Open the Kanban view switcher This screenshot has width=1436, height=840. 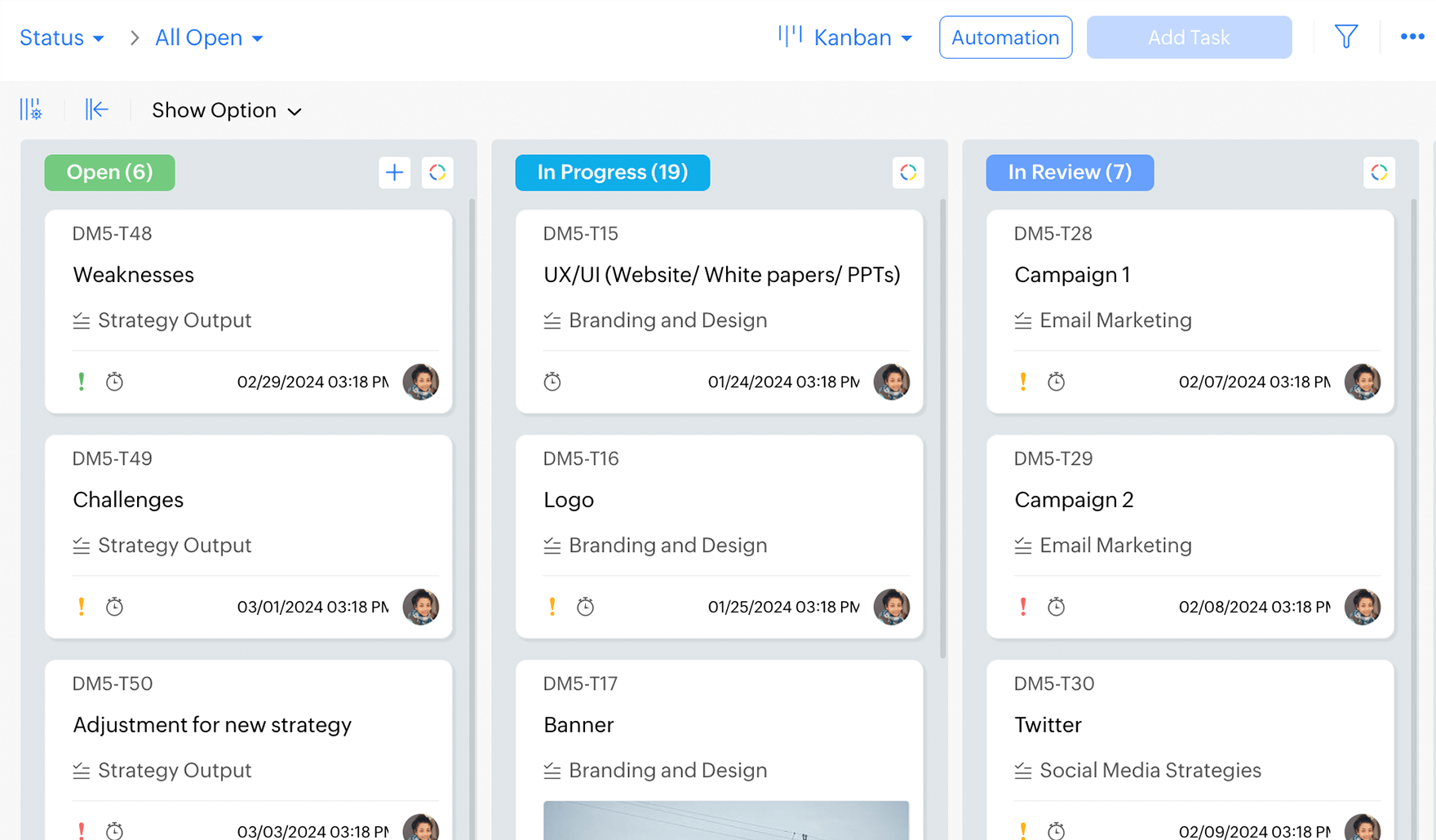click(x=846, y=38)
